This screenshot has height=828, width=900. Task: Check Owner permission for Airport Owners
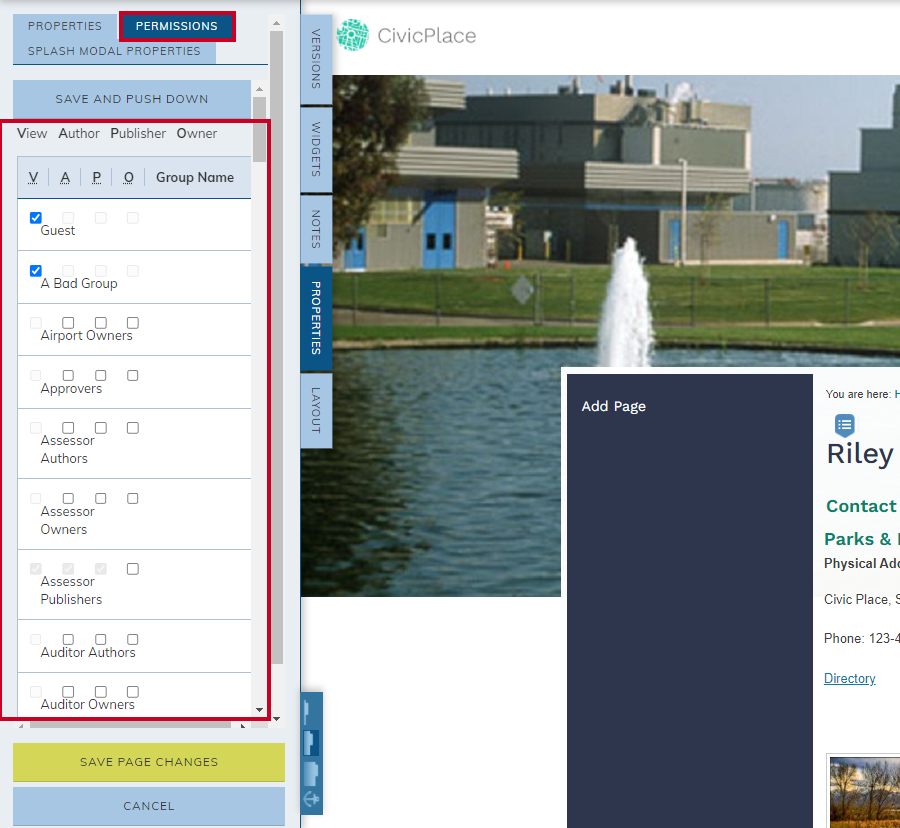[x=133, y=323]
